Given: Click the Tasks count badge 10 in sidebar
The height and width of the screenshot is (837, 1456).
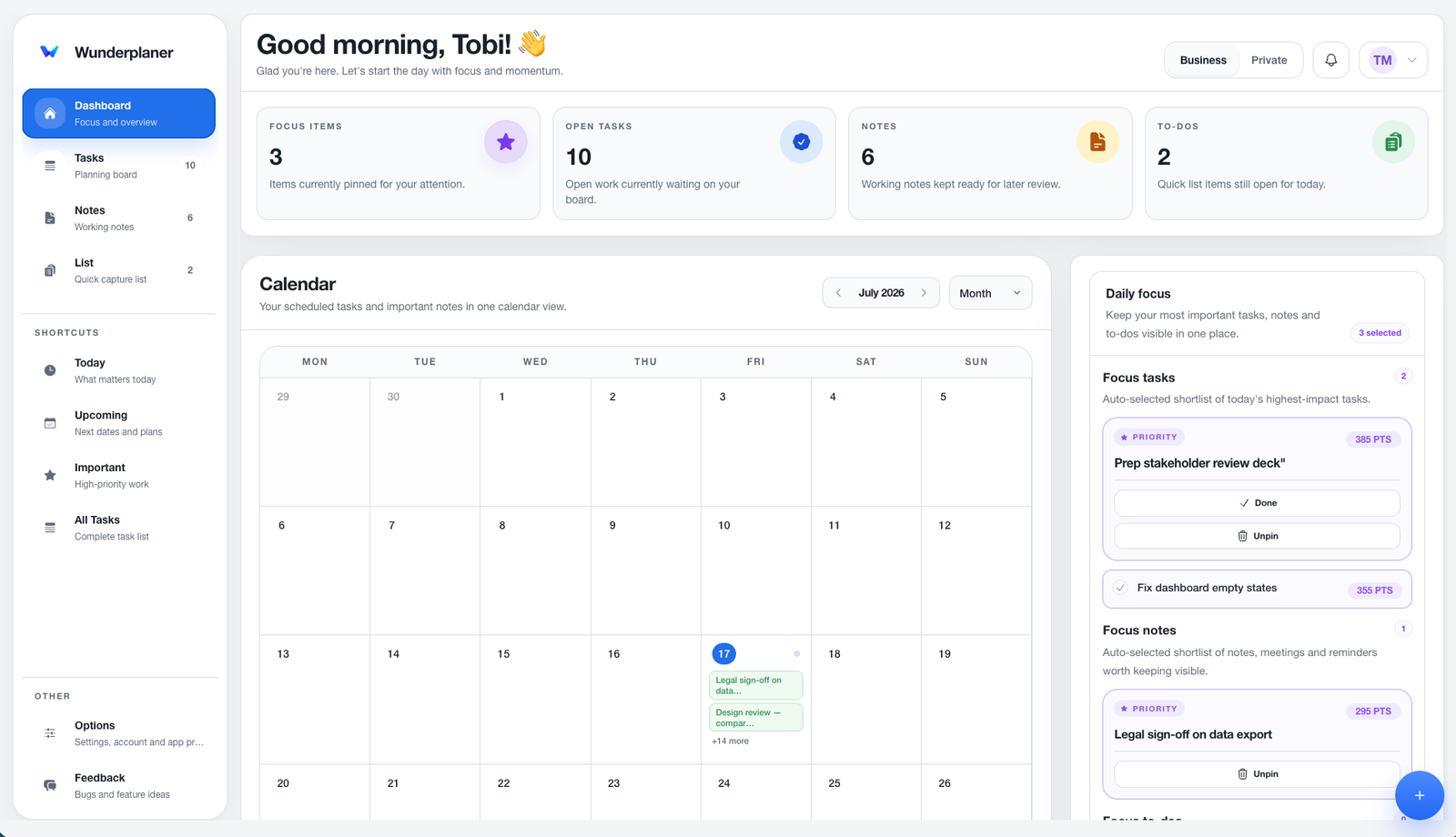Looking at the screenshot, I should (x=190, y=166).
